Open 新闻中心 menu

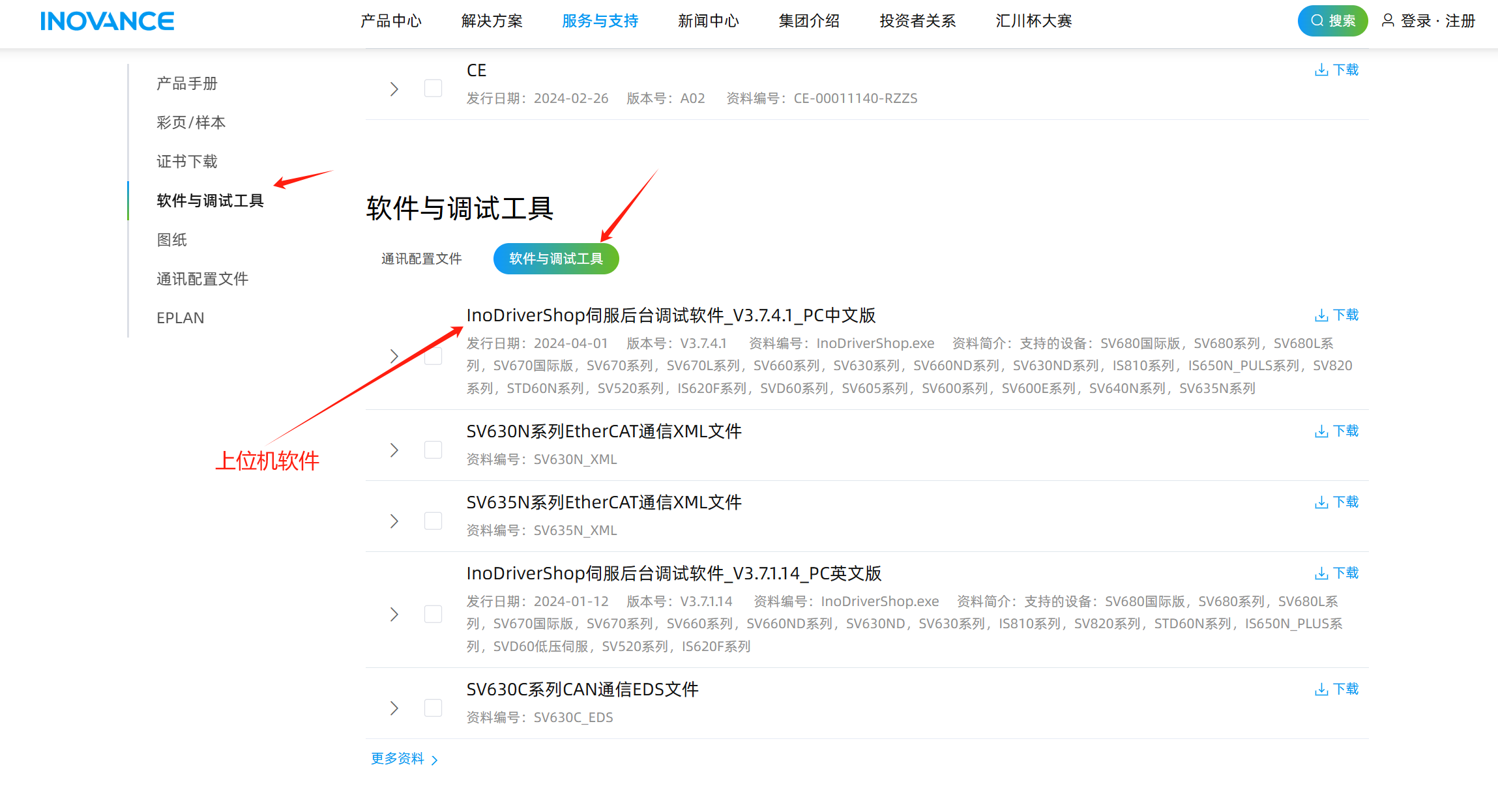coord(709,22)
